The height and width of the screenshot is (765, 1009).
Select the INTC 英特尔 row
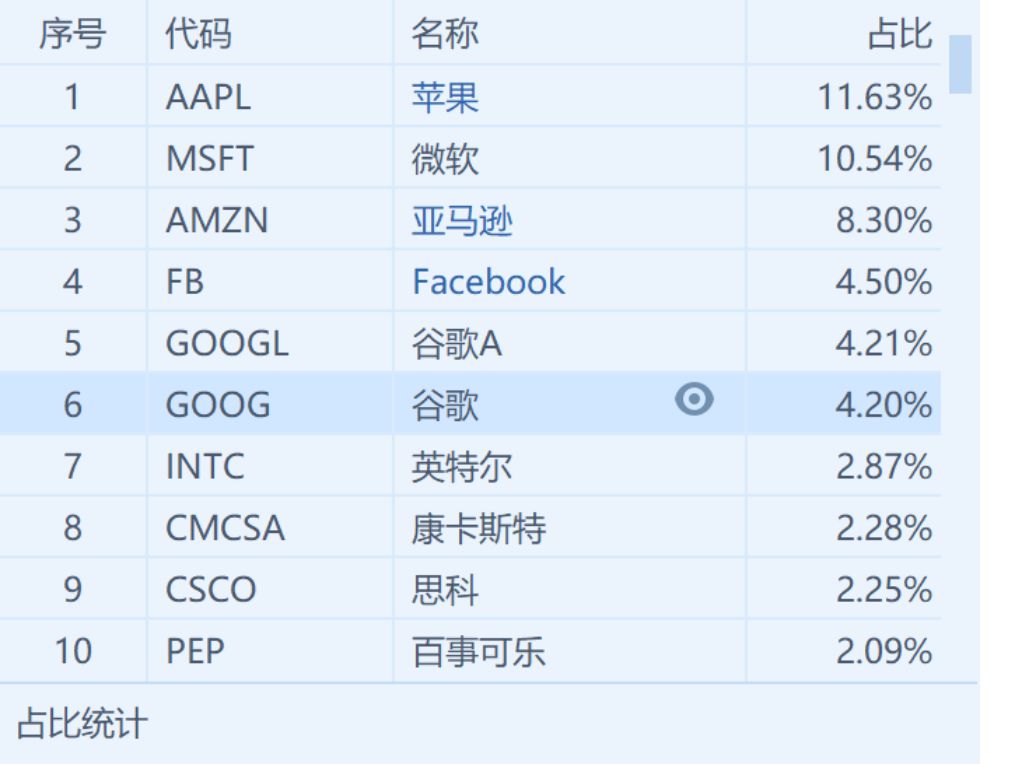pos(470,466)
